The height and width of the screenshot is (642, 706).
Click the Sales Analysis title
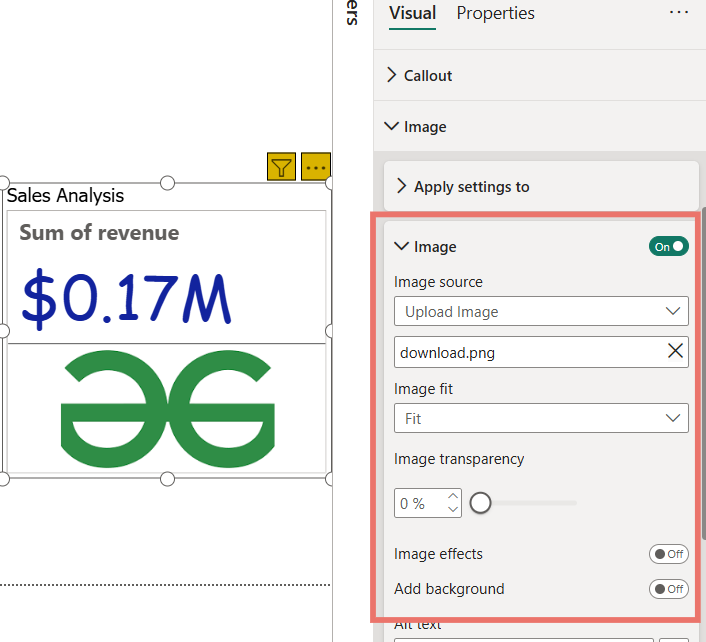[65, 195]
